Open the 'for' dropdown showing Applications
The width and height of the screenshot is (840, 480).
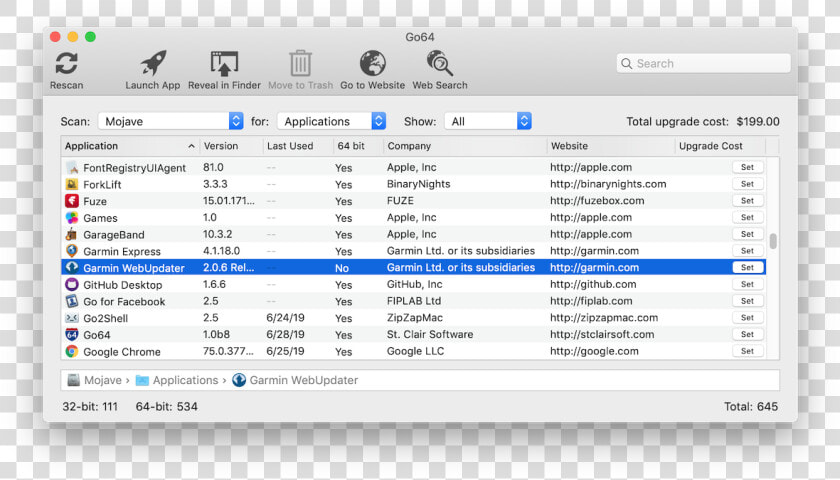coord(331,121)
